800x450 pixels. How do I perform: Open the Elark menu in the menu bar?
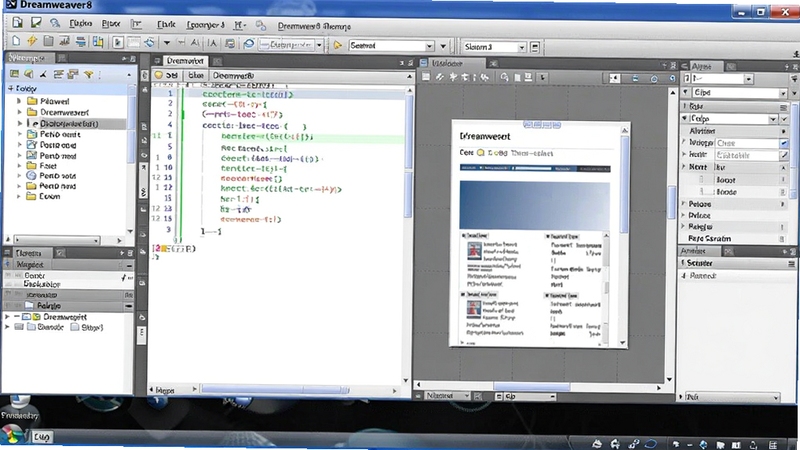(x=166, y=24)
